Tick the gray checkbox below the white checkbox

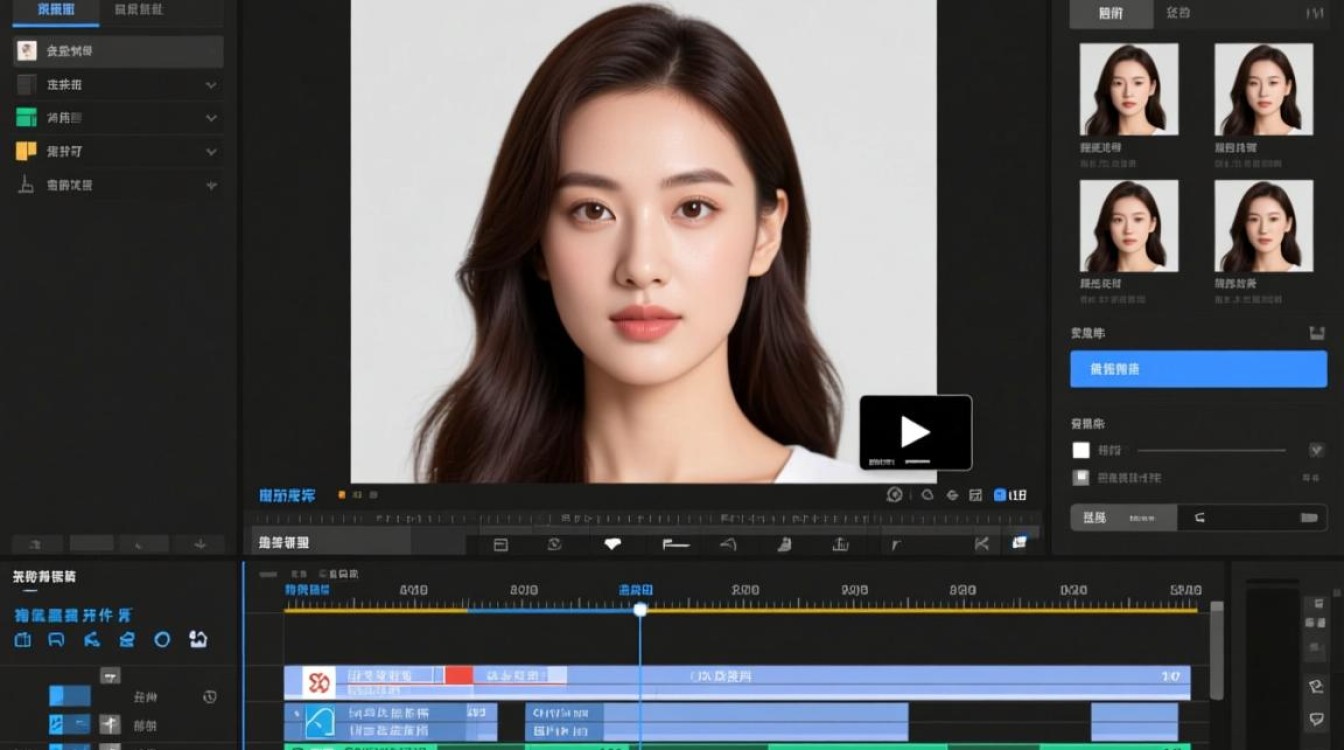1081,478
